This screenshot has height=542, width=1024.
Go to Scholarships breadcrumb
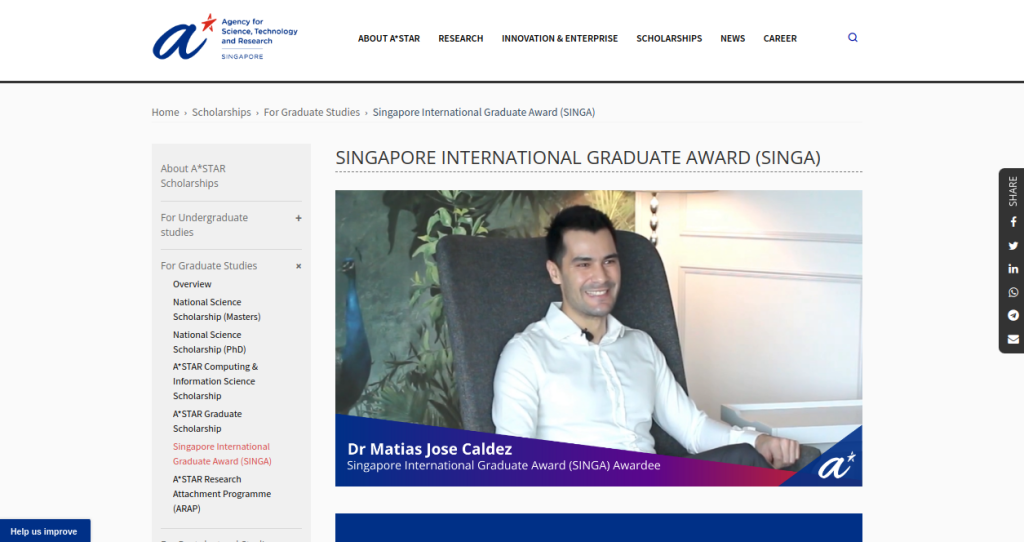coord(221,112)
